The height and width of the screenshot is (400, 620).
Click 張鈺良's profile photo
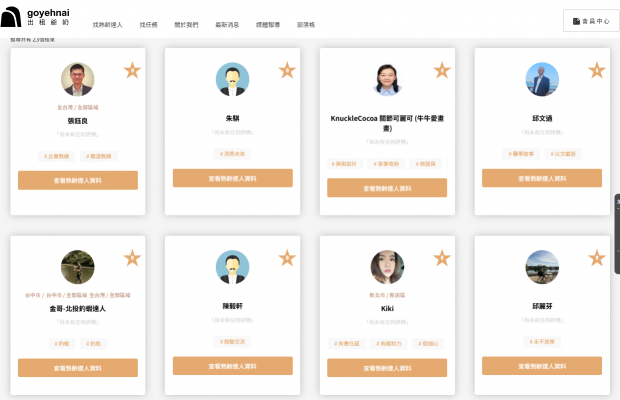(78, 79)
